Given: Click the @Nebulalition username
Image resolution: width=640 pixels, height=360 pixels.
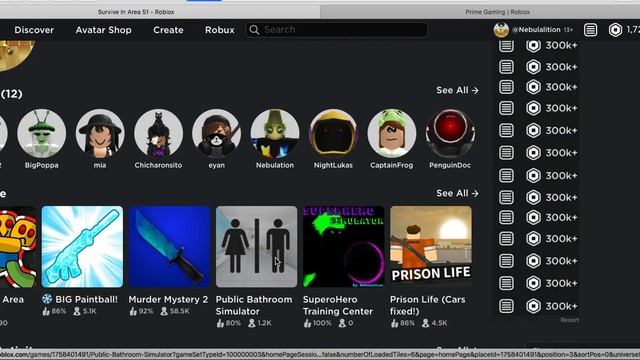Looking at the screenshot, I should 536,30.
